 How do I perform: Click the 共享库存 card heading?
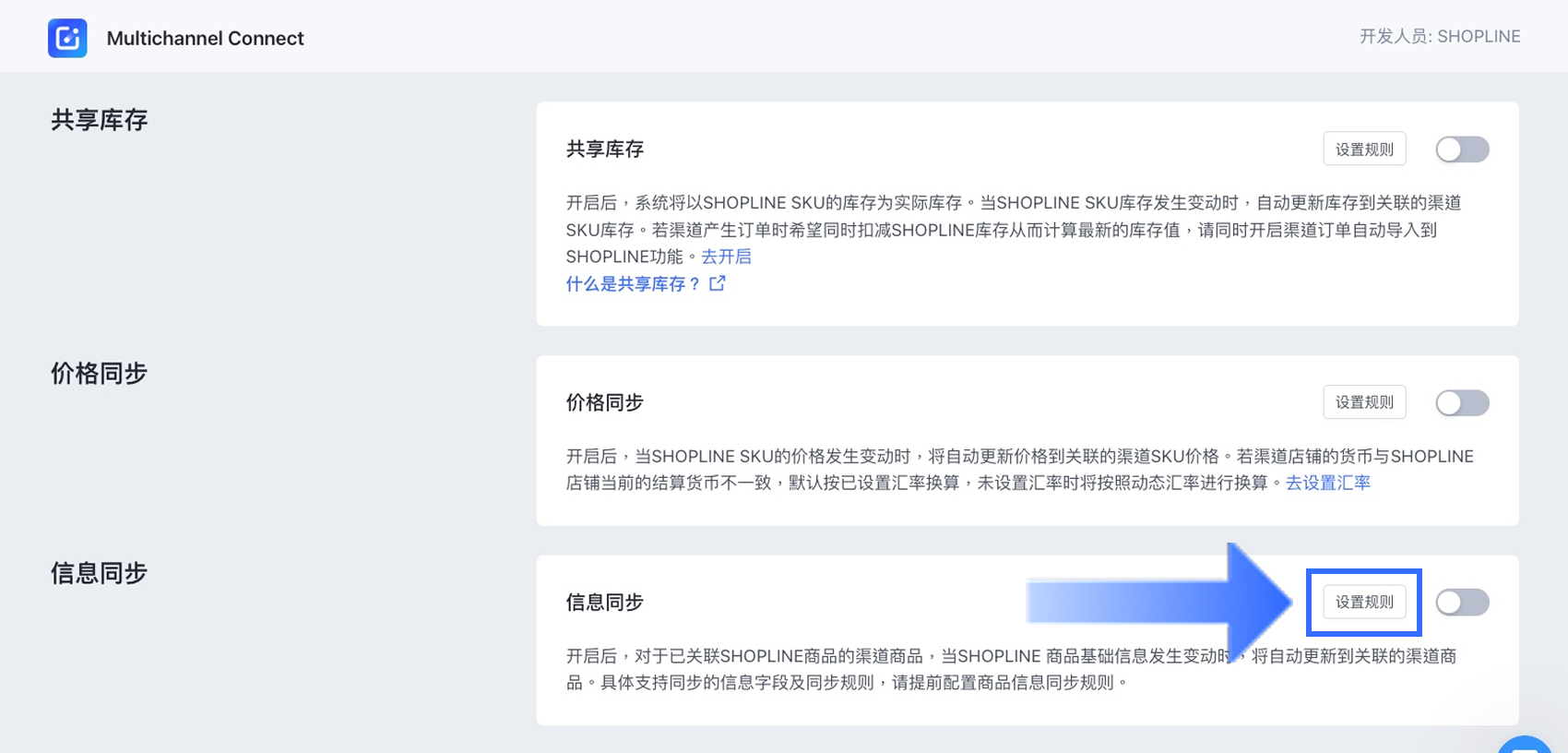pyautogui.click(x=605, y=149)
